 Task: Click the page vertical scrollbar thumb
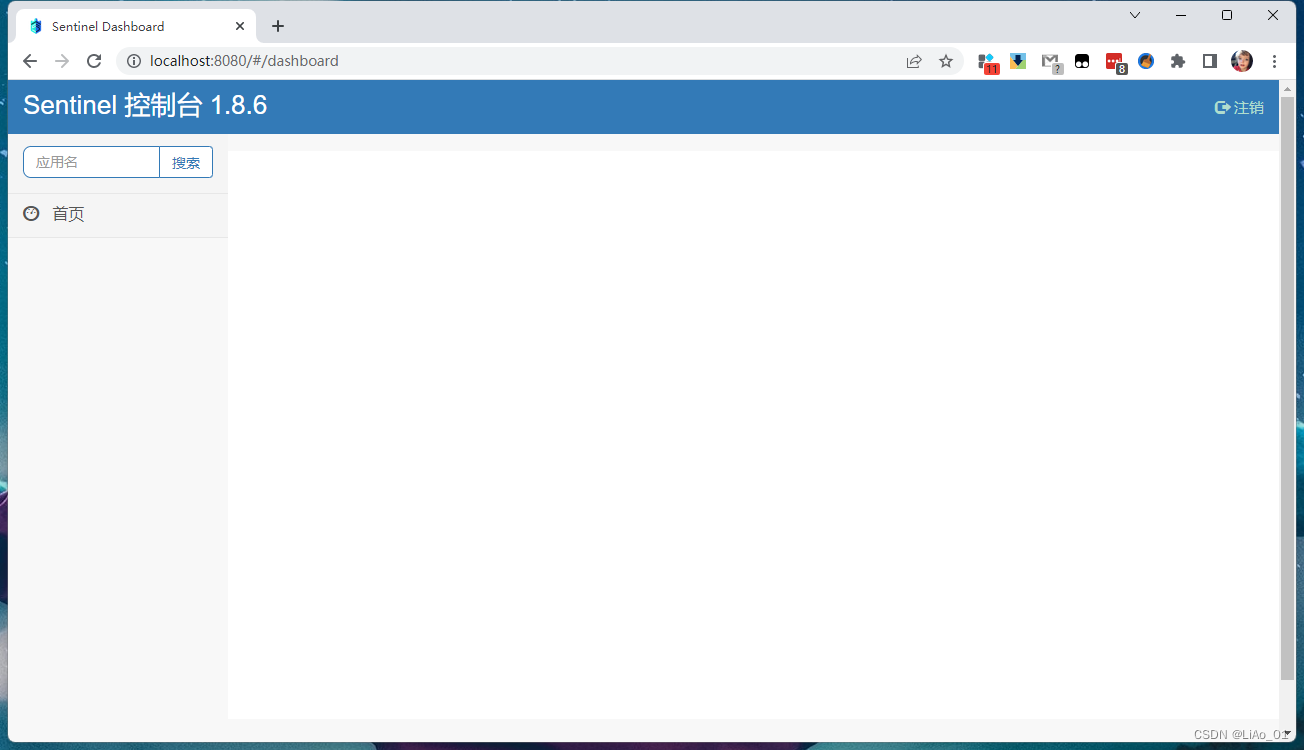coord(1287,388)
